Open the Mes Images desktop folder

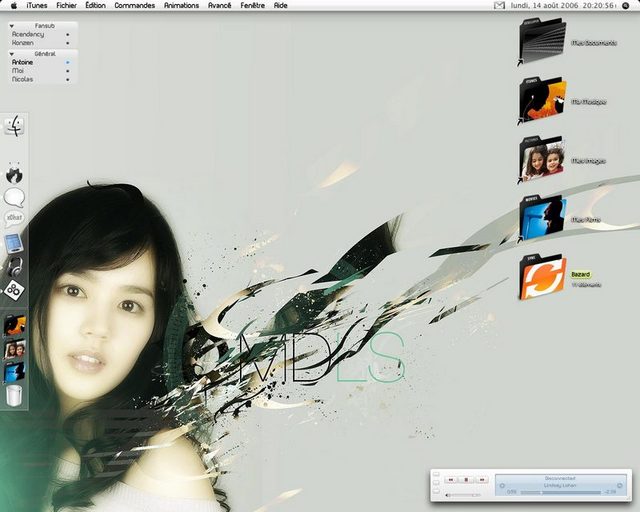(x=542, y=159)
